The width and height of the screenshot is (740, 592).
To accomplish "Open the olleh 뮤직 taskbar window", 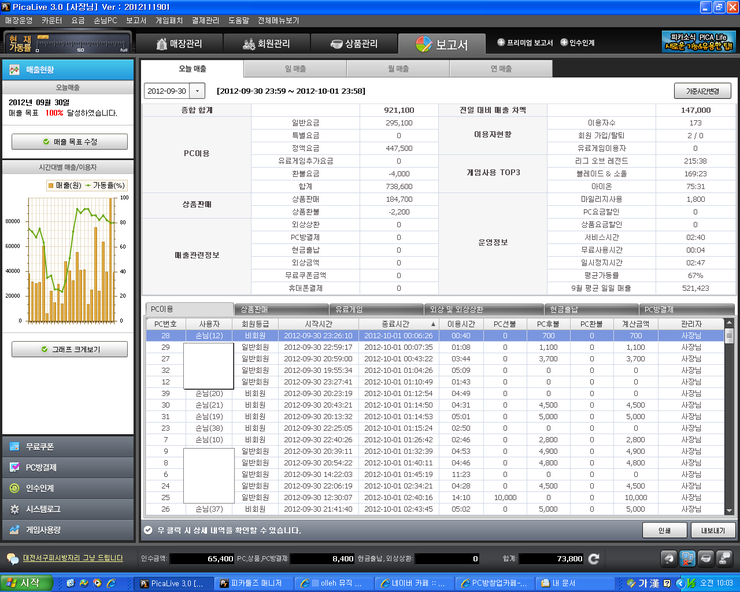I will click(x=333, y=584).
